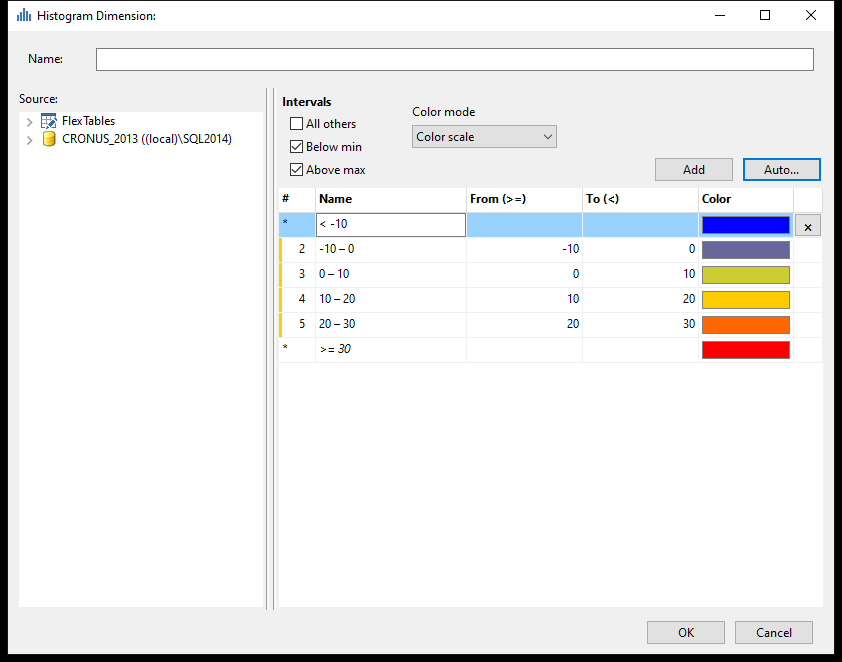Click the CRONUS_2013 database icon

(49, 139)
